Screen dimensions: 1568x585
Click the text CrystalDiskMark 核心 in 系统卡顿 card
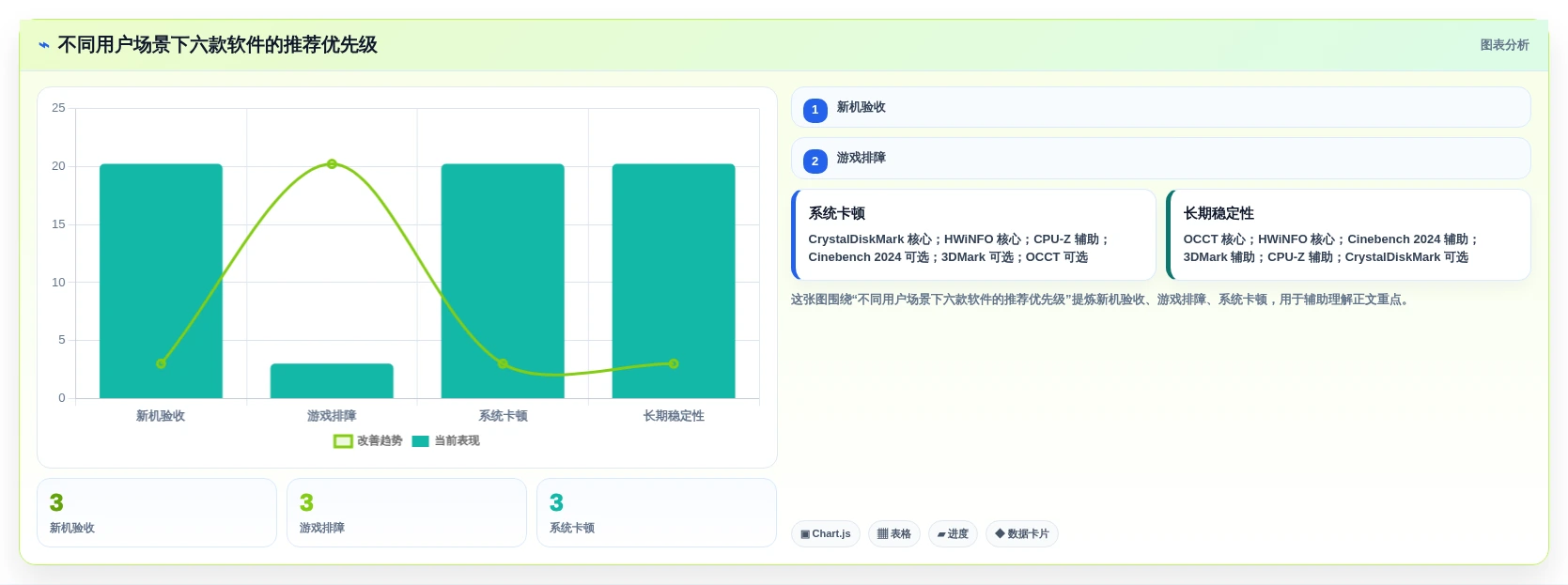[x=870, y=239]
